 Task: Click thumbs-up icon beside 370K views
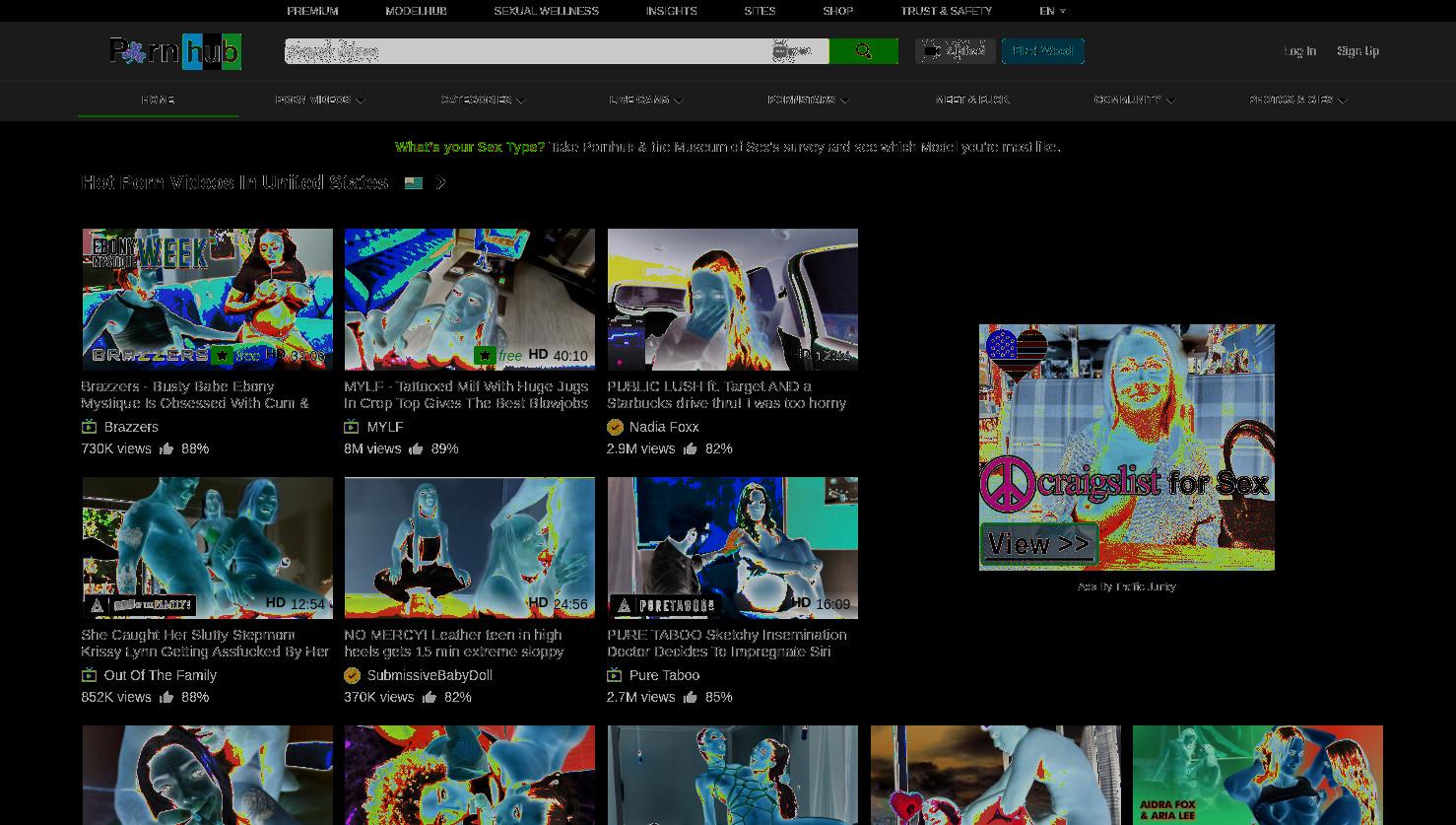[x=429, y=697]
